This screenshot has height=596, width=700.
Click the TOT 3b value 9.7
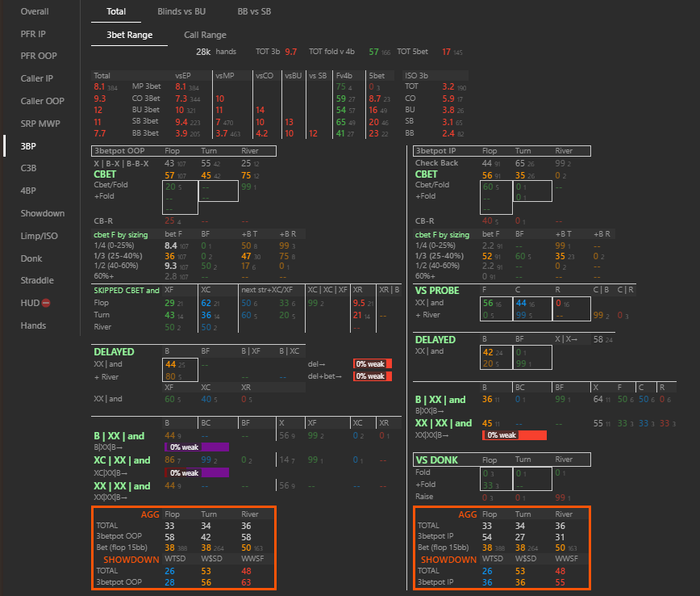click(x=291, y=52)
